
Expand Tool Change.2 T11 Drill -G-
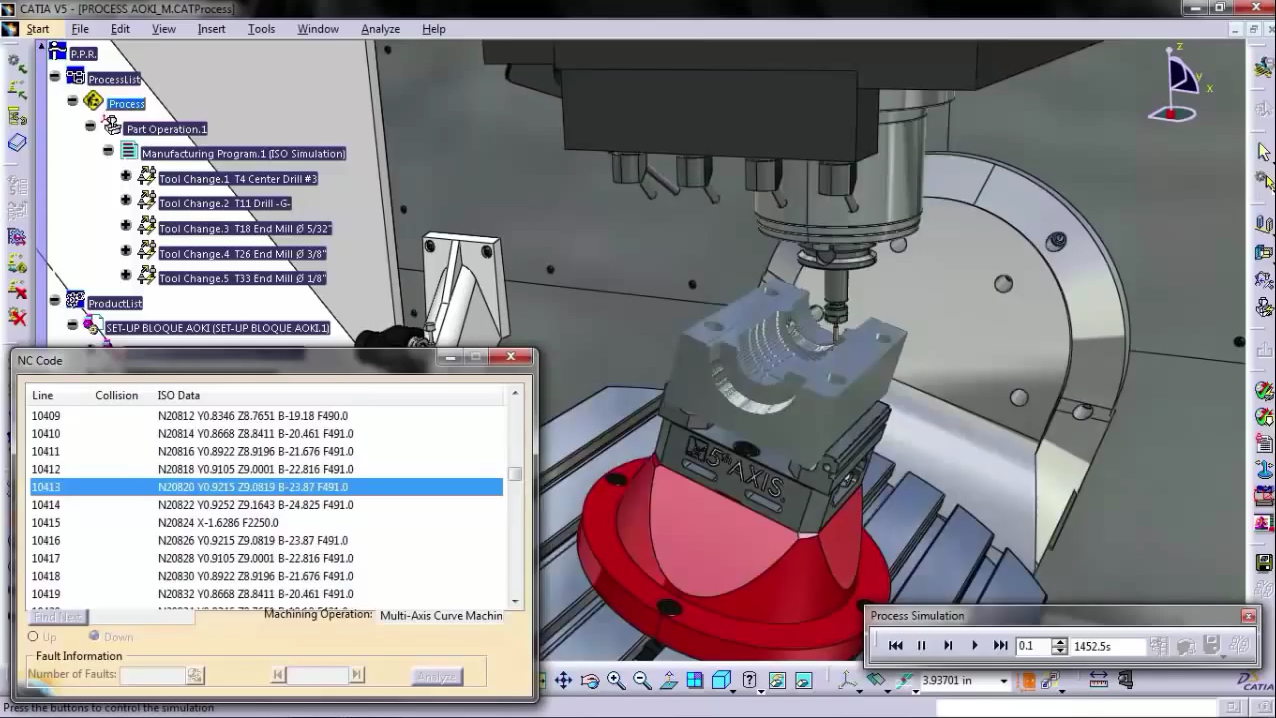(x=126, y=200)
